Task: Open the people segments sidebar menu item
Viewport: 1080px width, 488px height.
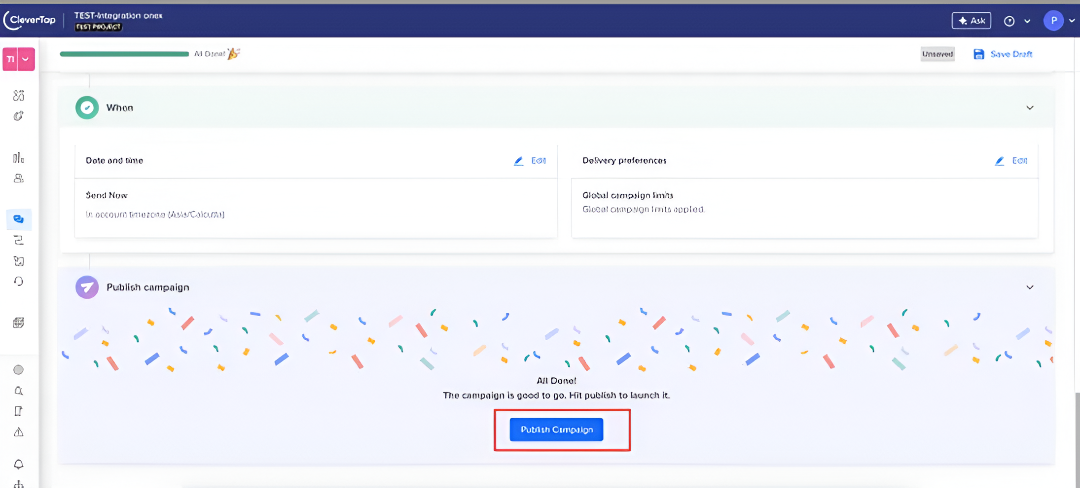Action: coord(19,178)
